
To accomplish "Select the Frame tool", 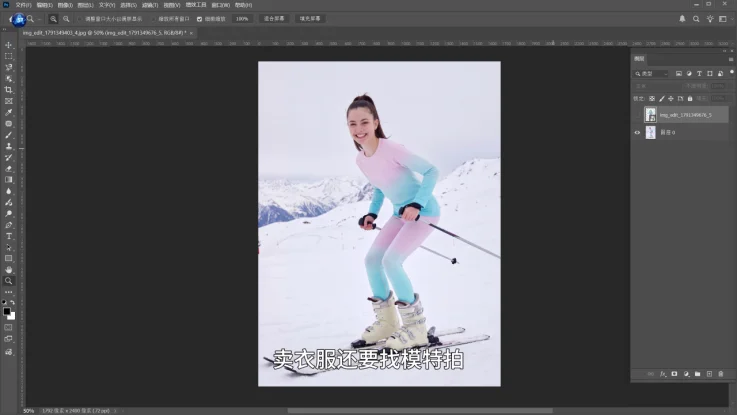I will coord(8,101).
